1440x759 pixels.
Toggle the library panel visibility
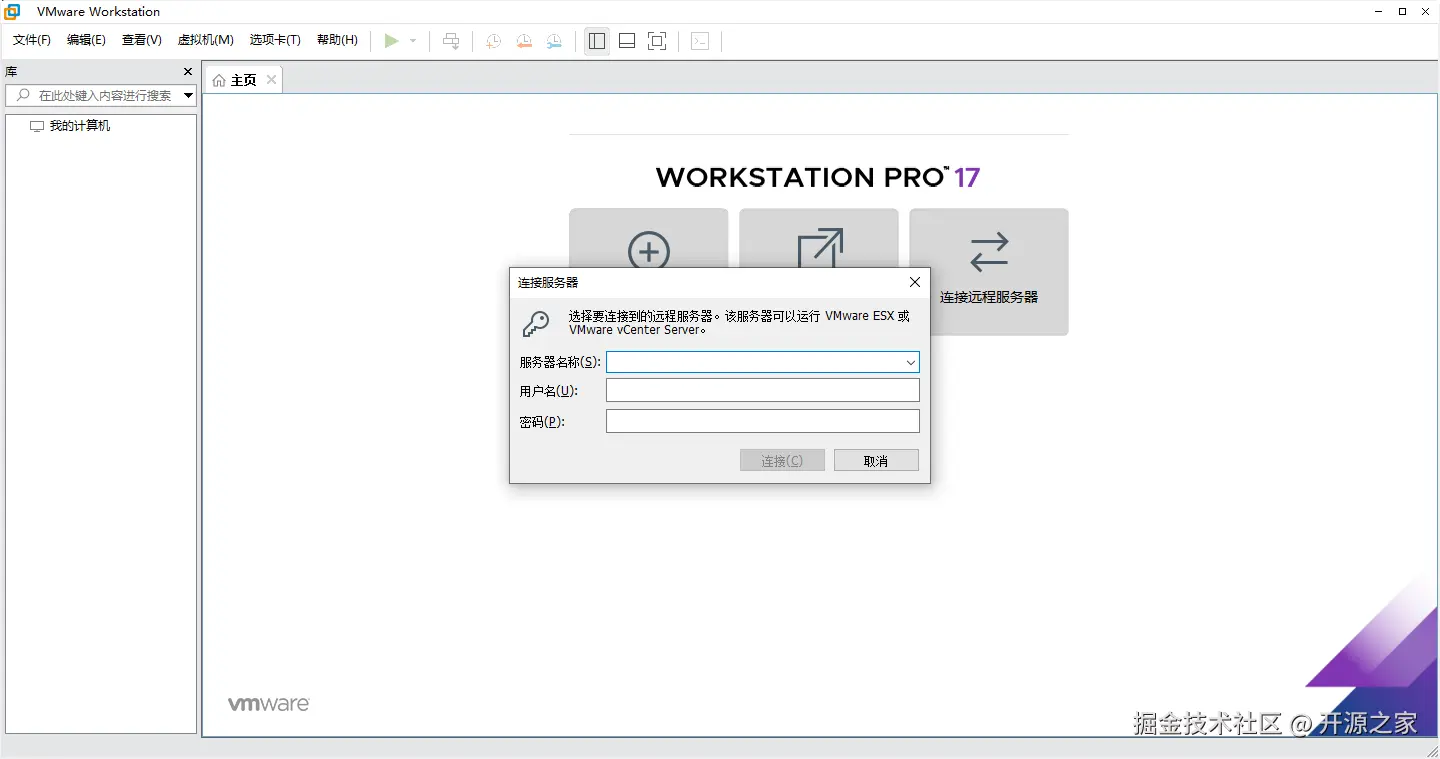596,40
